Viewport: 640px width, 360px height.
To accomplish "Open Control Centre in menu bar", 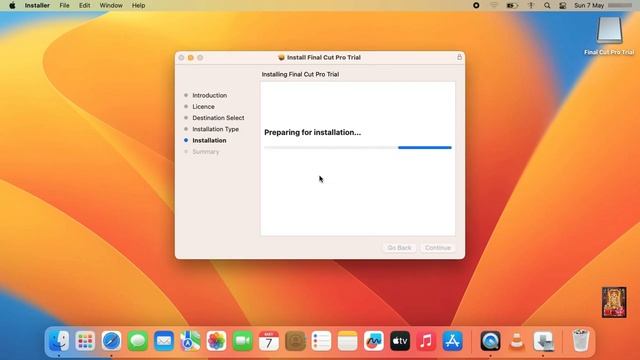I will tap(562, 5).
